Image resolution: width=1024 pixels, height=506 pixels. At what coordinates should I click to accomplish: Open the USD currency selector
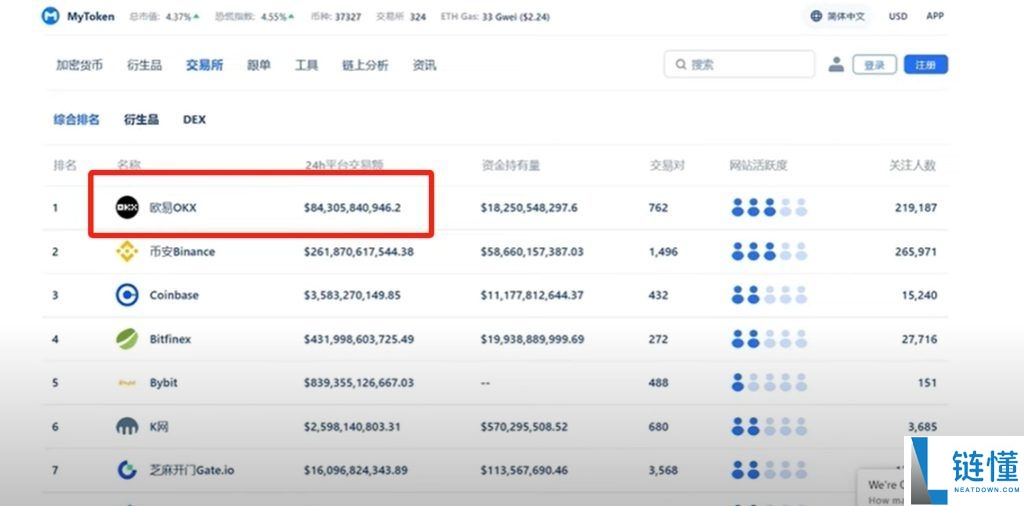[898, 17]
